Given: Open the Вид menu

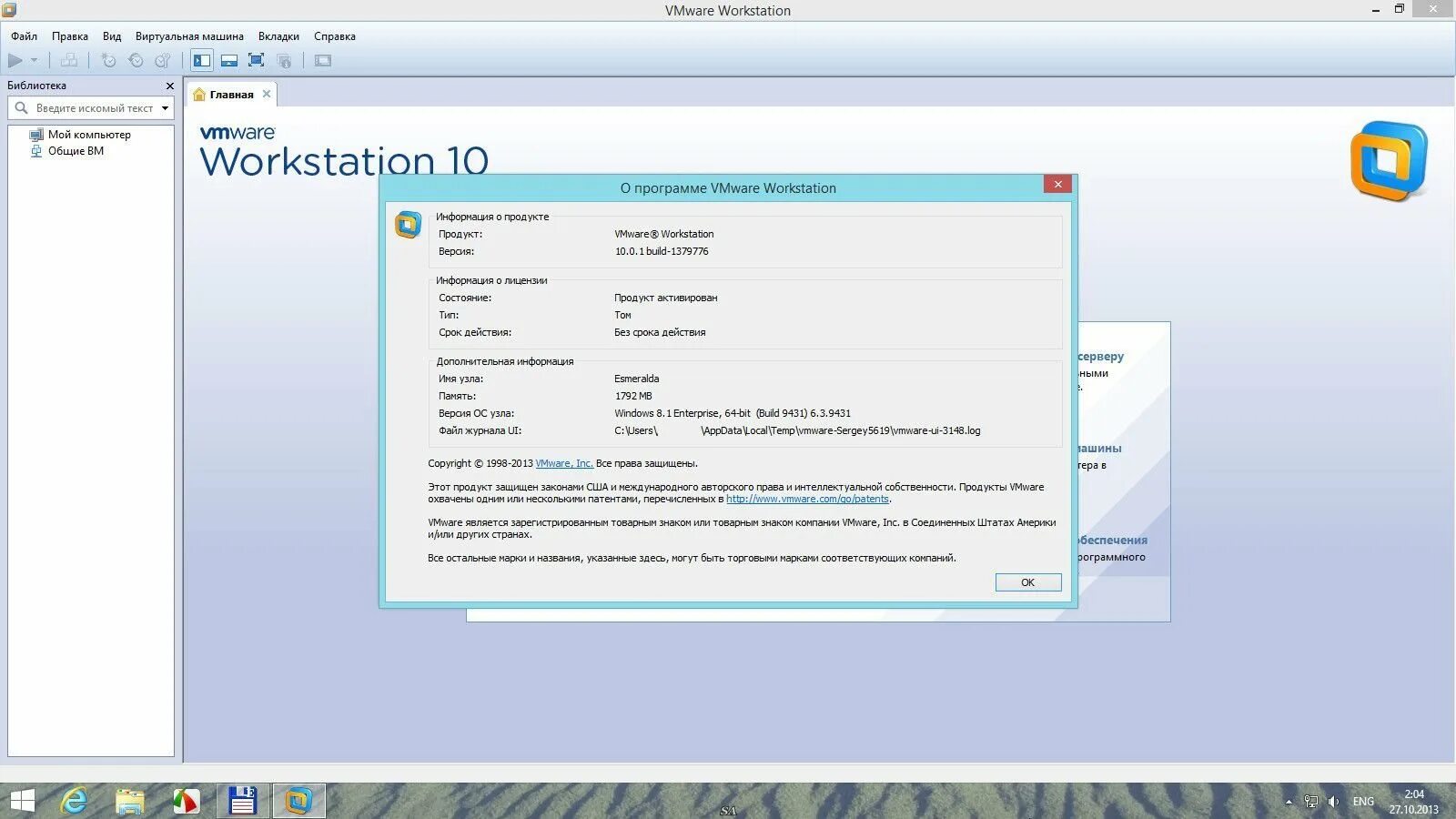Looking at the screenshot, I should [x=112, y=36].
